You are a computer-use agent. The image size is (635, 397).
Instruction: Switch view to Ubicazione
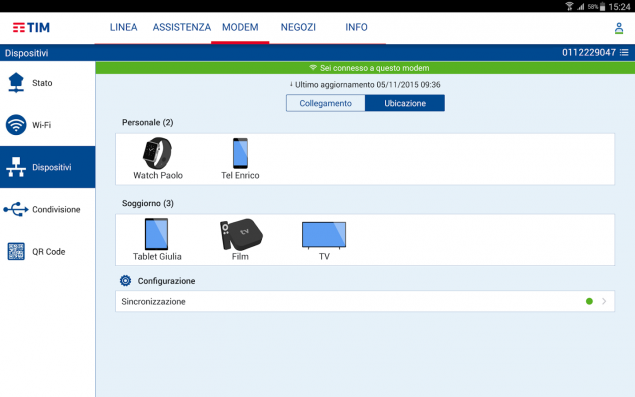405,103
